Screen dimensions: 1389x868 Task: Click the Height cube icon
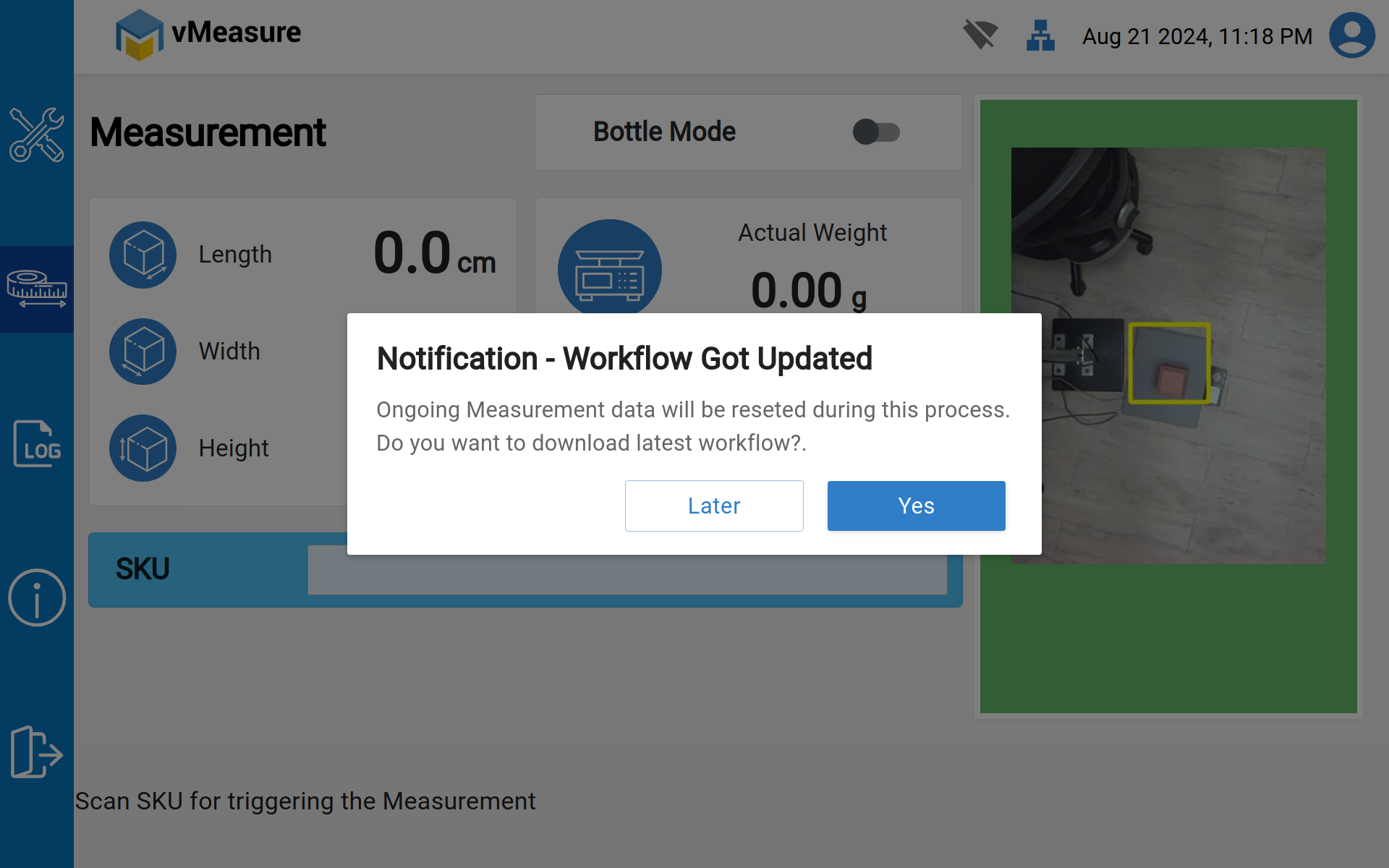point(143,448)
